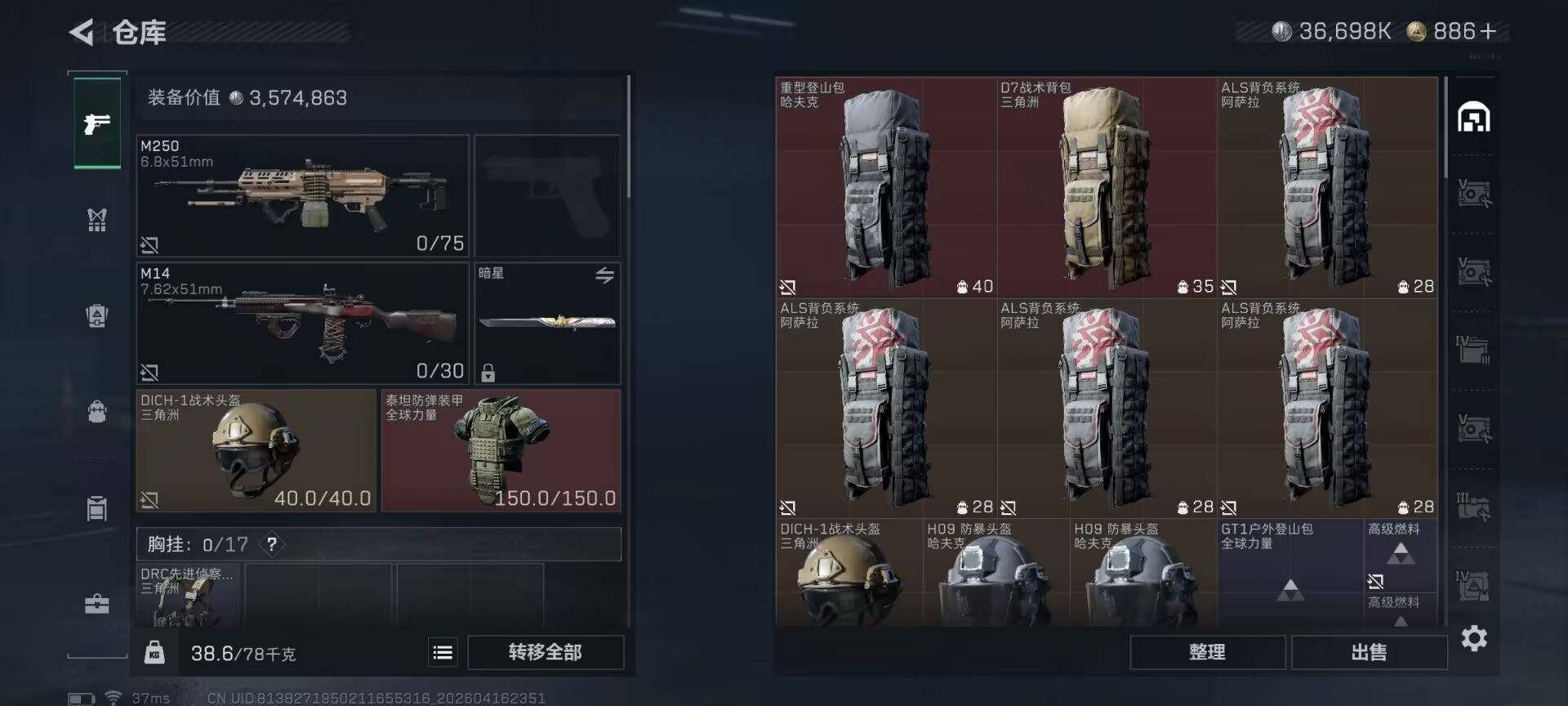This screenshot has width=1568, height=706.
Task: Click 转移全部 to transfer all
Action: click(546, 652)
